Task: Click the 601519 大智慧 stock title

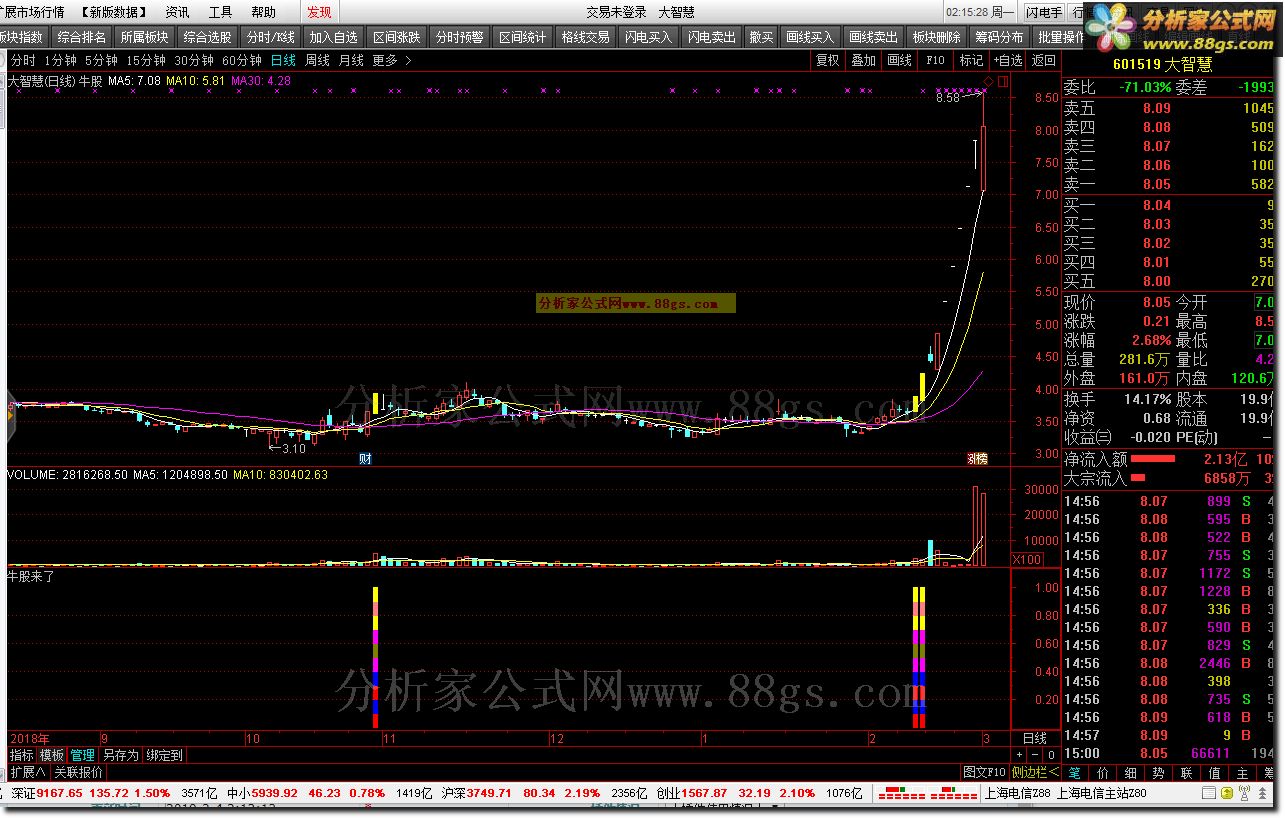Action: click(1163, 65)
